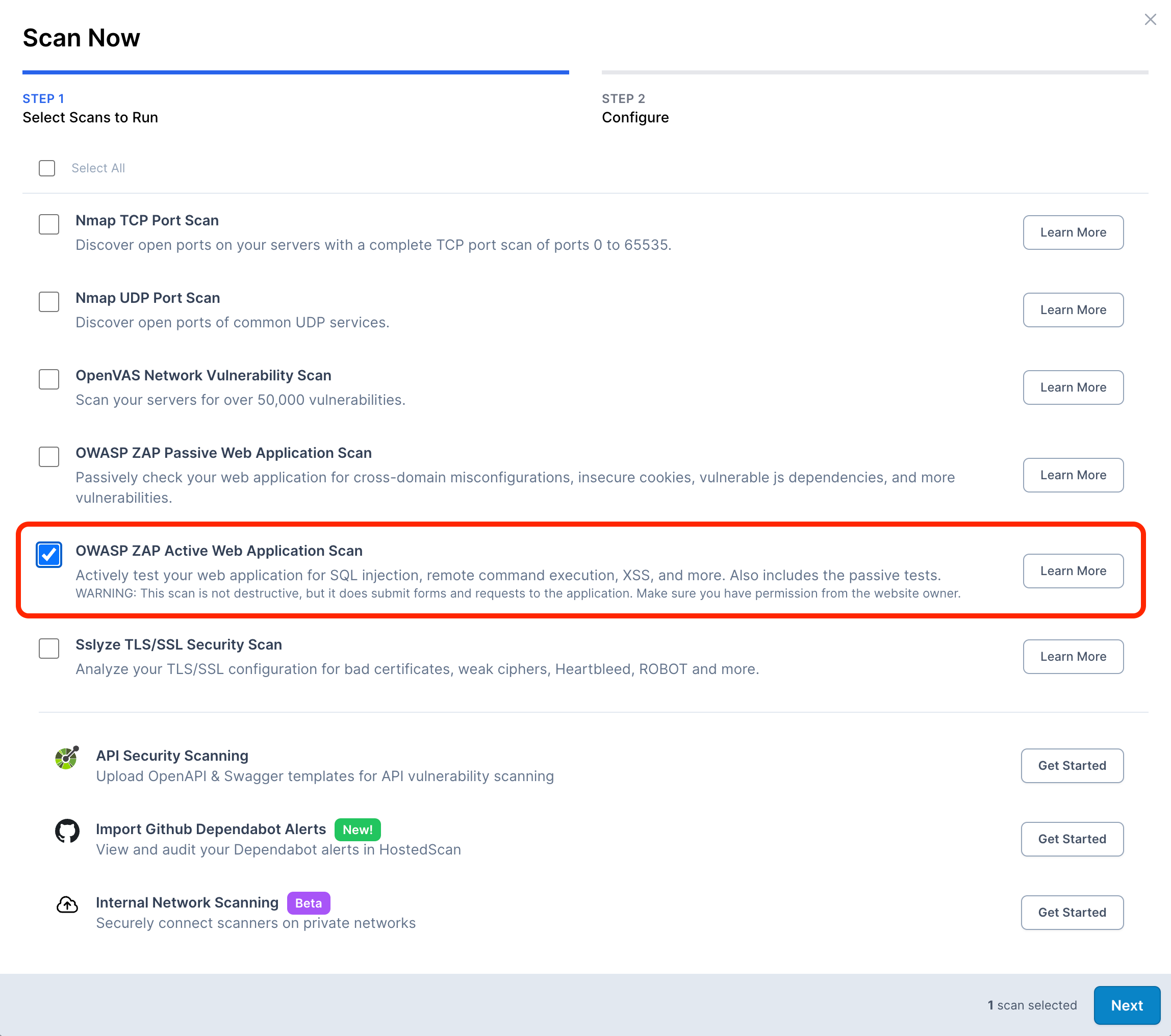Image resolution: width=1171 pixels, height=1036 pixels.
Task: Click the API Security Scanning icon
Action: click(x=66, y=758)
